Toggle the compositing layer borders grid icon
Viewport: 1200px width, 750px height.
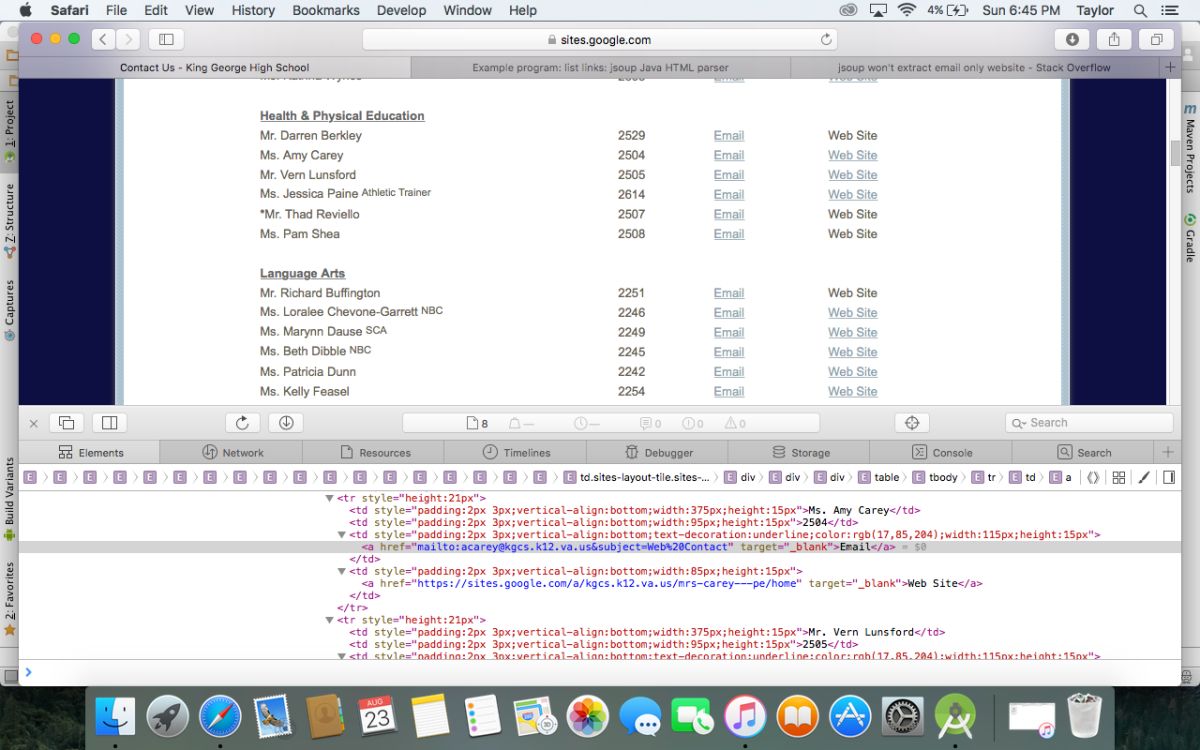coord(1119,478)
